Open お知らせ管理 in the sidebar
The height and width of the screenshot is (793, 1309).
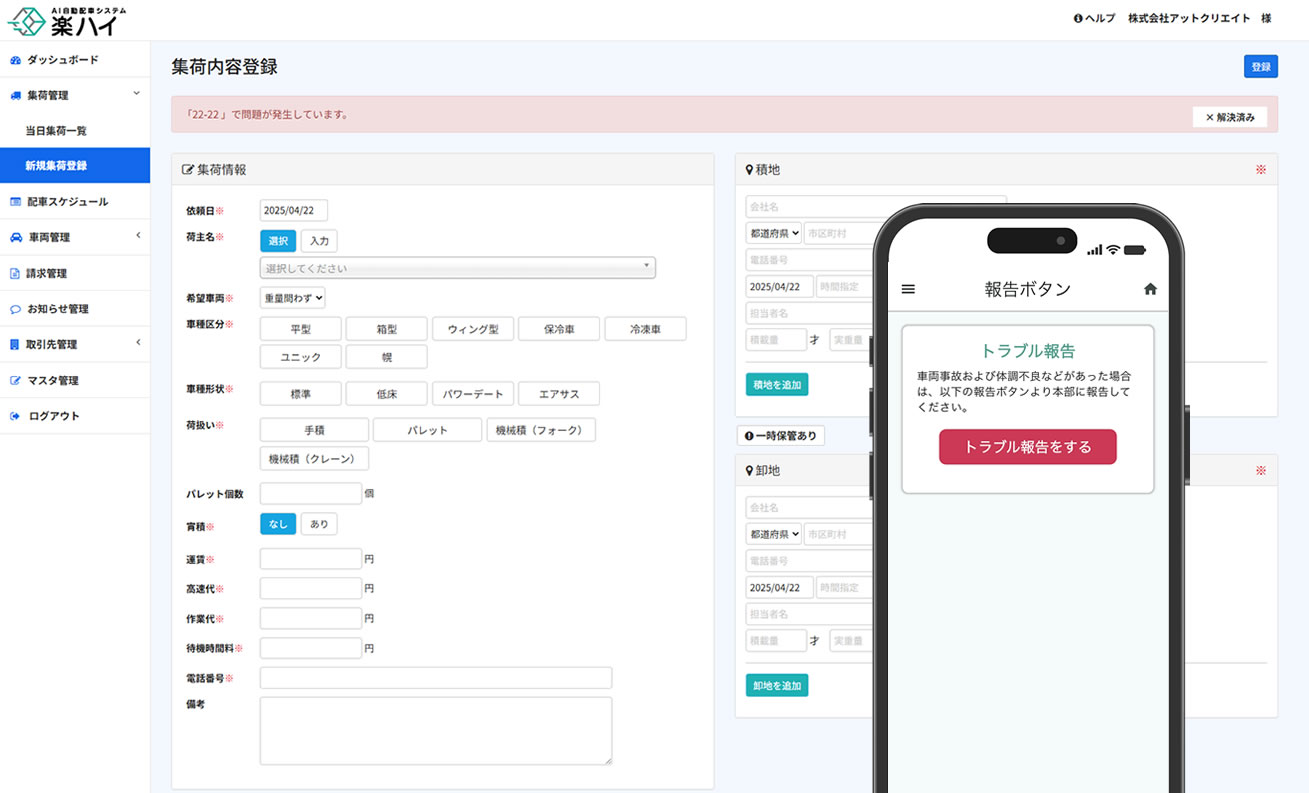click(x=58, y=309)
